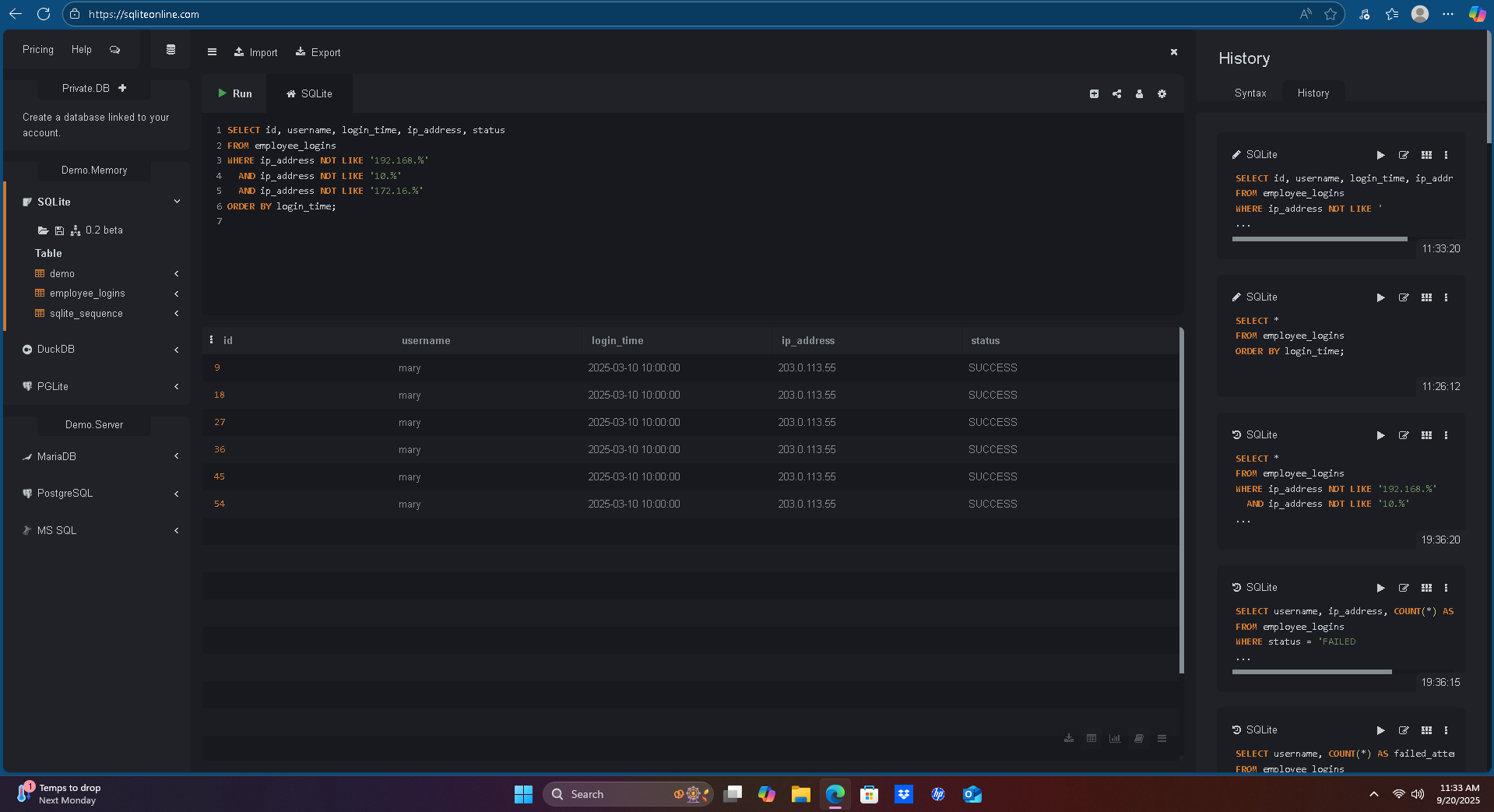Toggle table view icon below the results
1494x812 pixels.
pyautogui.click(x=1091, y=738)
